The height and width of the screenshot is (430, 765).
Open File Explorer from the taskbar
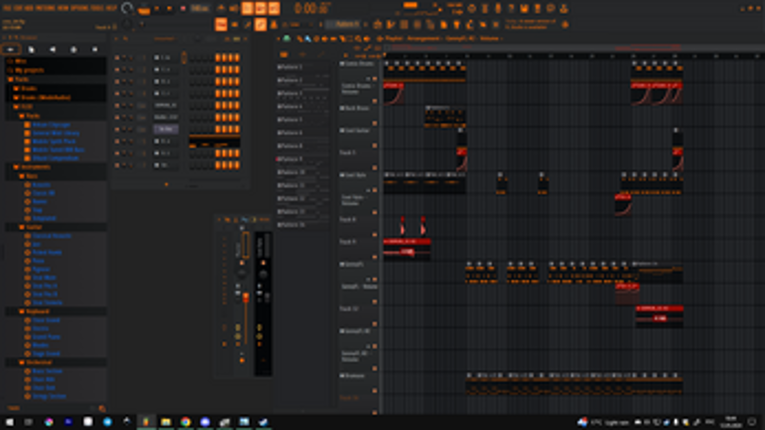(166, 422)
